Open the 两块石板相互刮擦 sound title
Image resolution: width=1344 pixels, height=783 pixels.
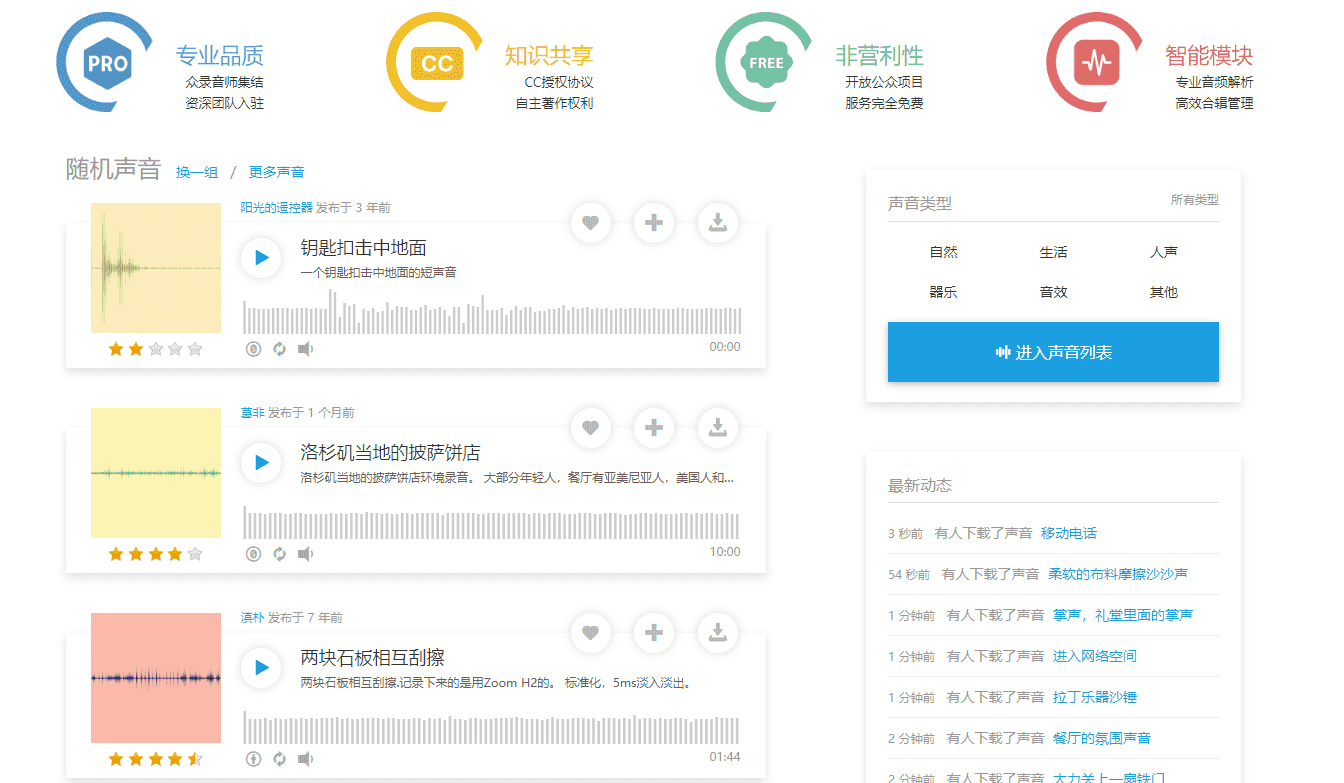373,658
